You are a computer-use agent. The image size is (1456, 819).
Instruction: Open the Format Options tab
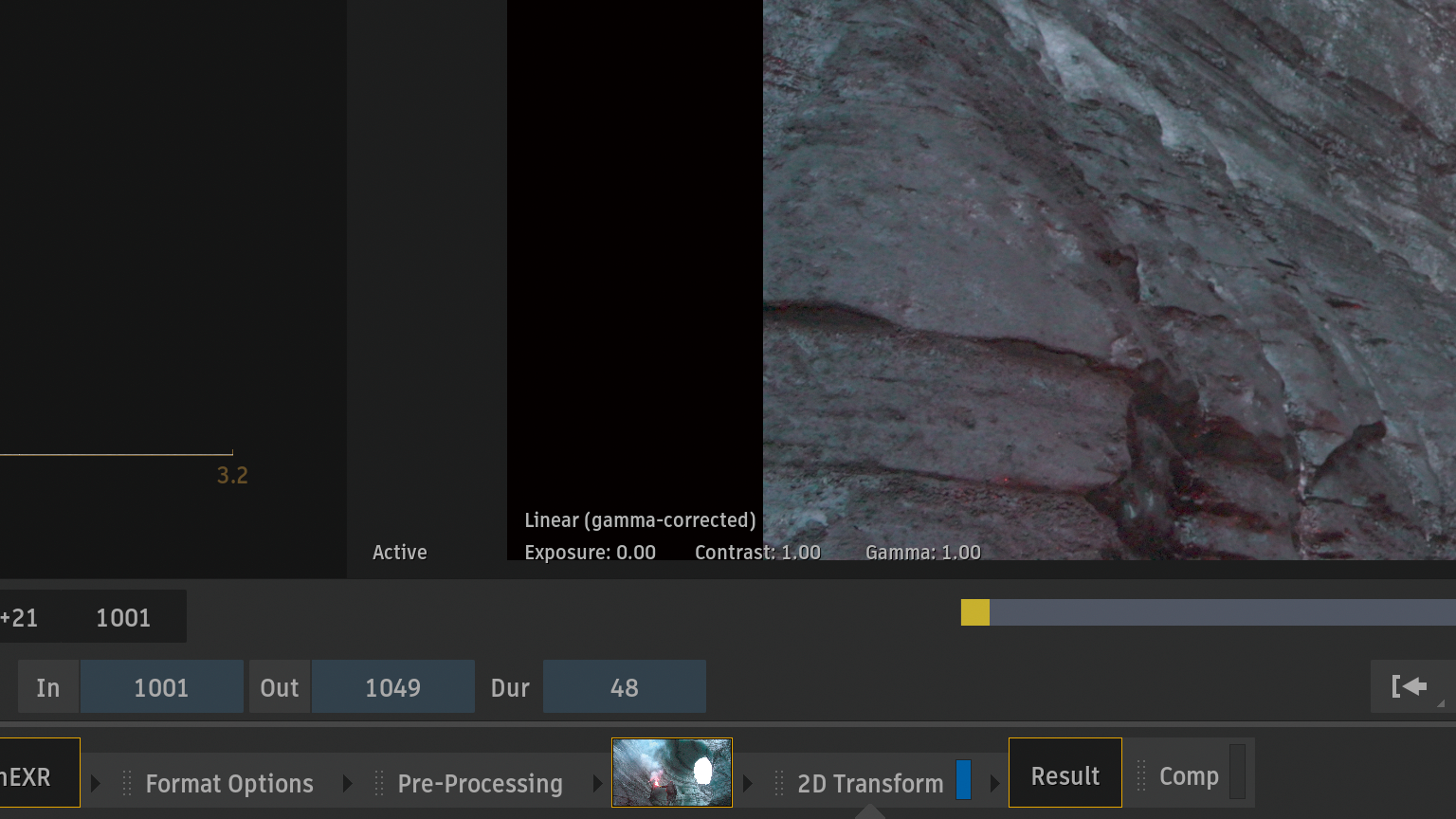click(x=229, y=784)
